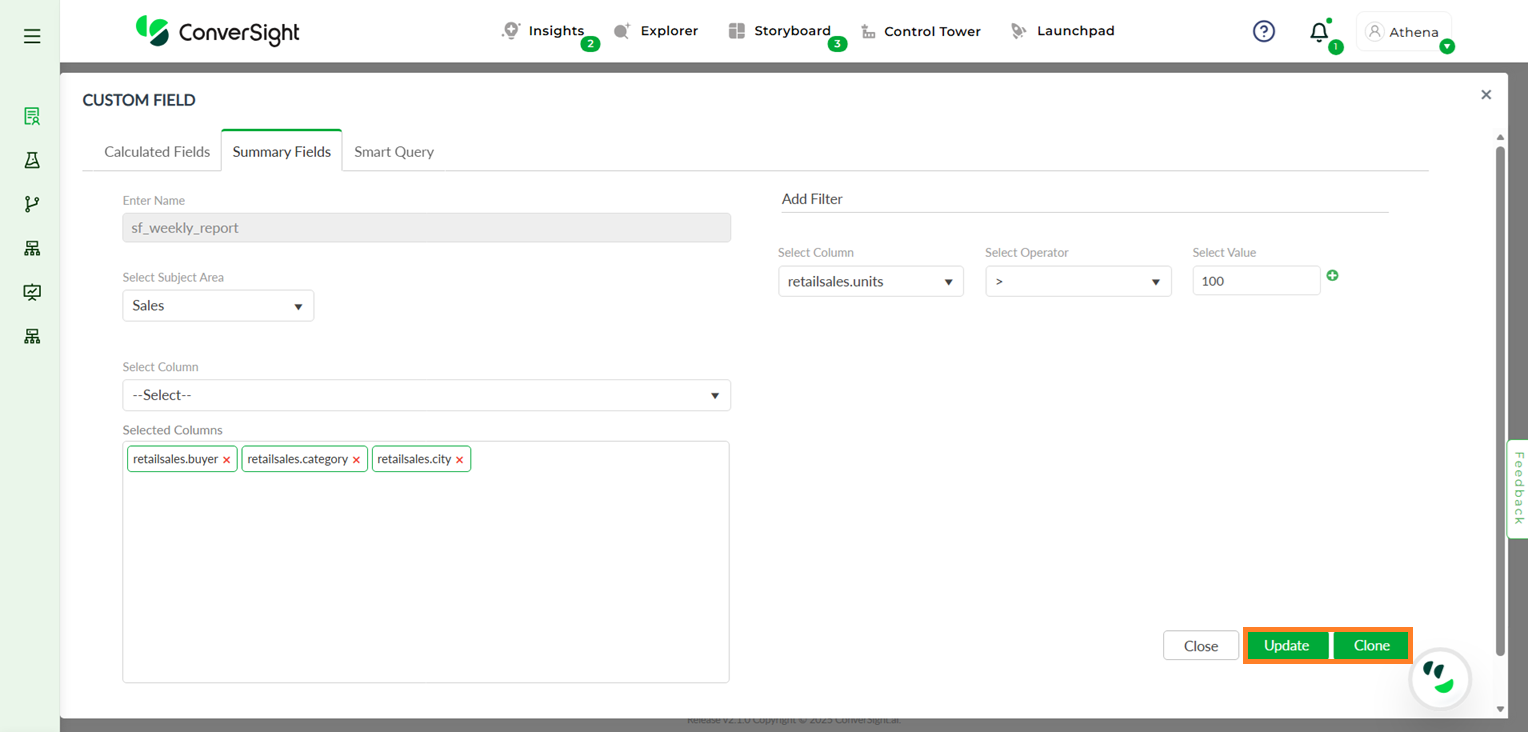Screen dimensions: 1528x732
Task: Click the help question mark icon
Action: pyautogui.click(x=1264, y=32)
